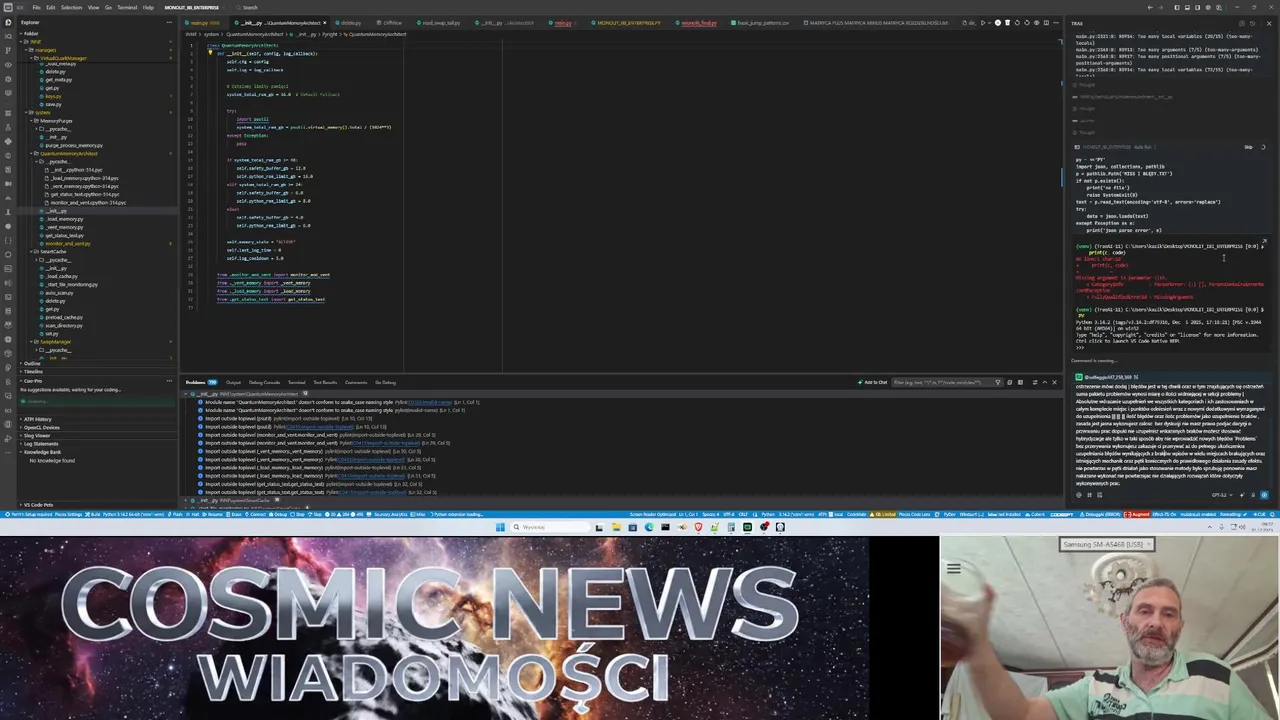Click the split editor icon
This screenshot has height=720, width=1280.
1046,23
